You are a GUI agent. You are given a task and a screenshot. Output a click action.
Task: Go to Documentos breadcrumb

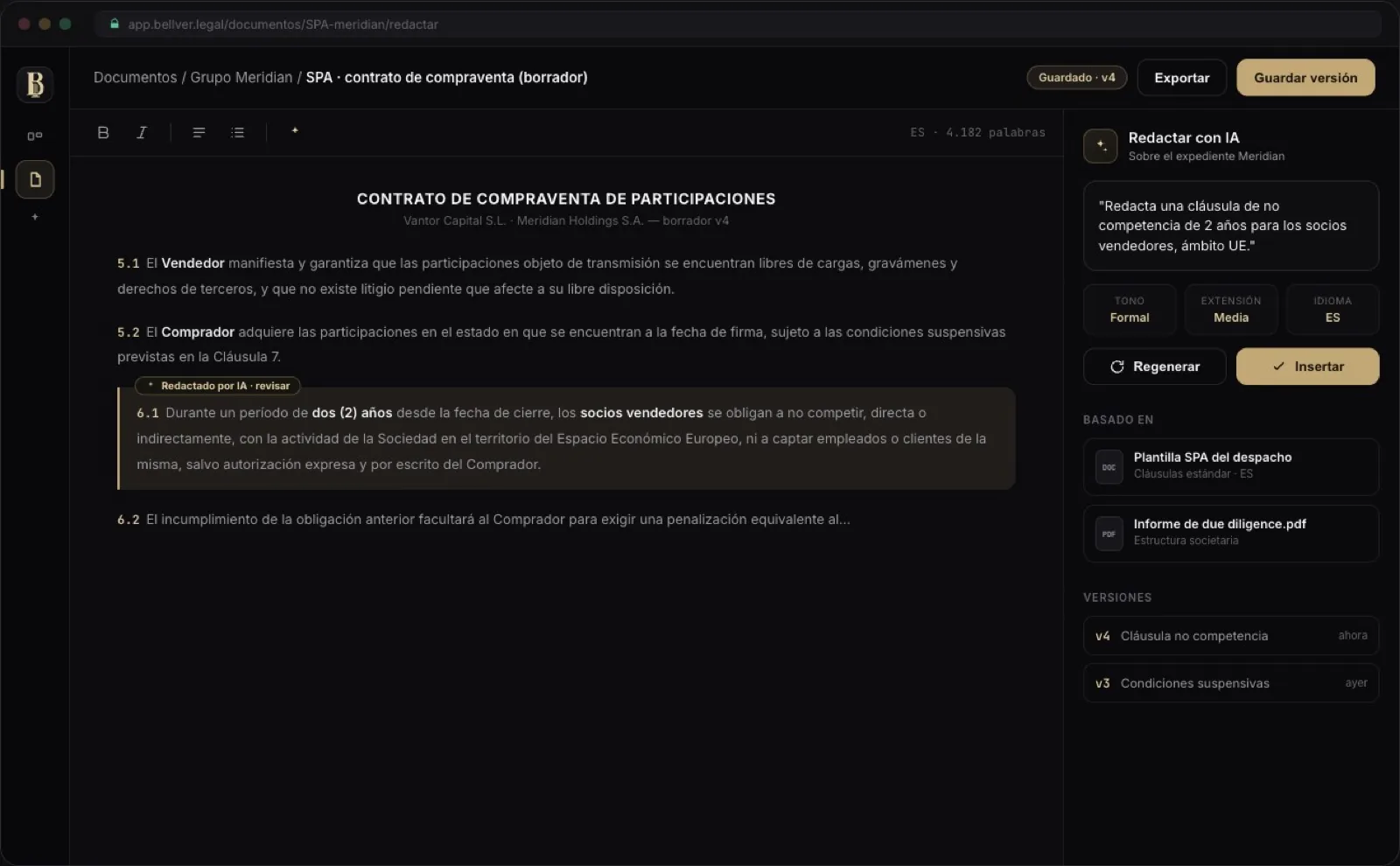pos(135,77)
